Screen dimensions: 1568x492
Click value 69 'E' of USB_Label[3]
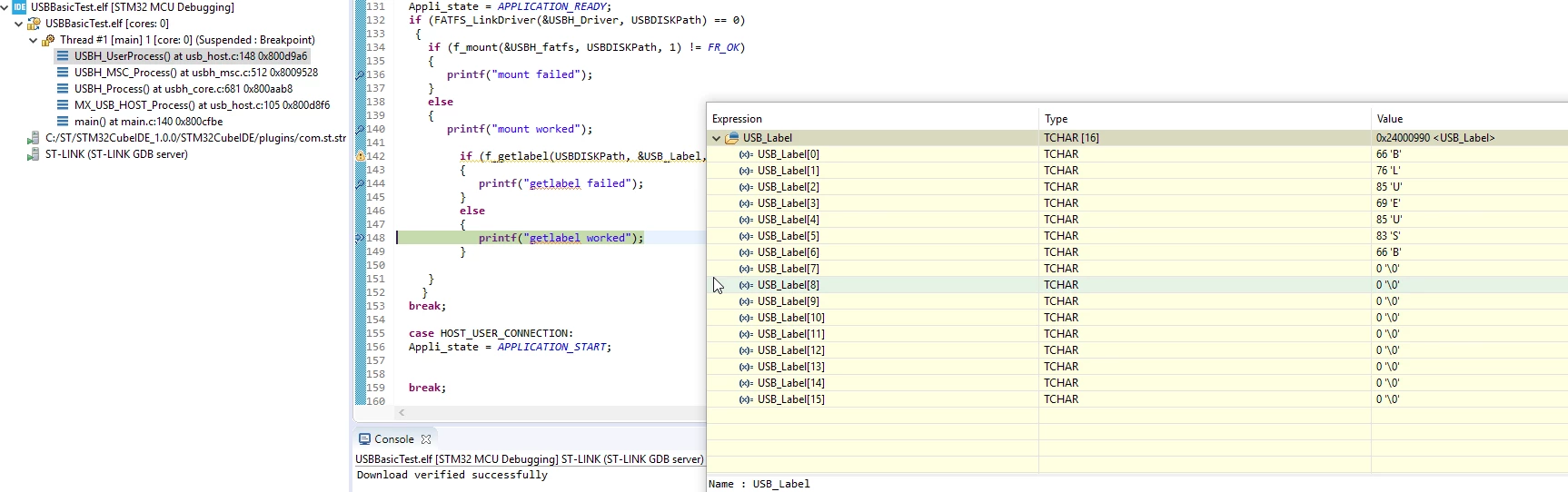coord(1388,203)
